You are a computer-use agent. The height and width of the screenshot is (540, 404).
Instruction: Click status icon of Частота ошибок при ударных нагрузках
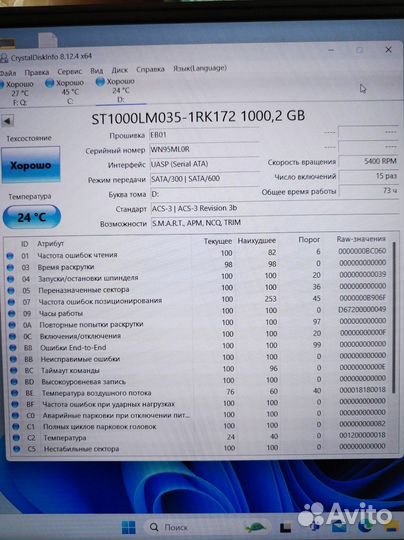click(x=15, y=404)
